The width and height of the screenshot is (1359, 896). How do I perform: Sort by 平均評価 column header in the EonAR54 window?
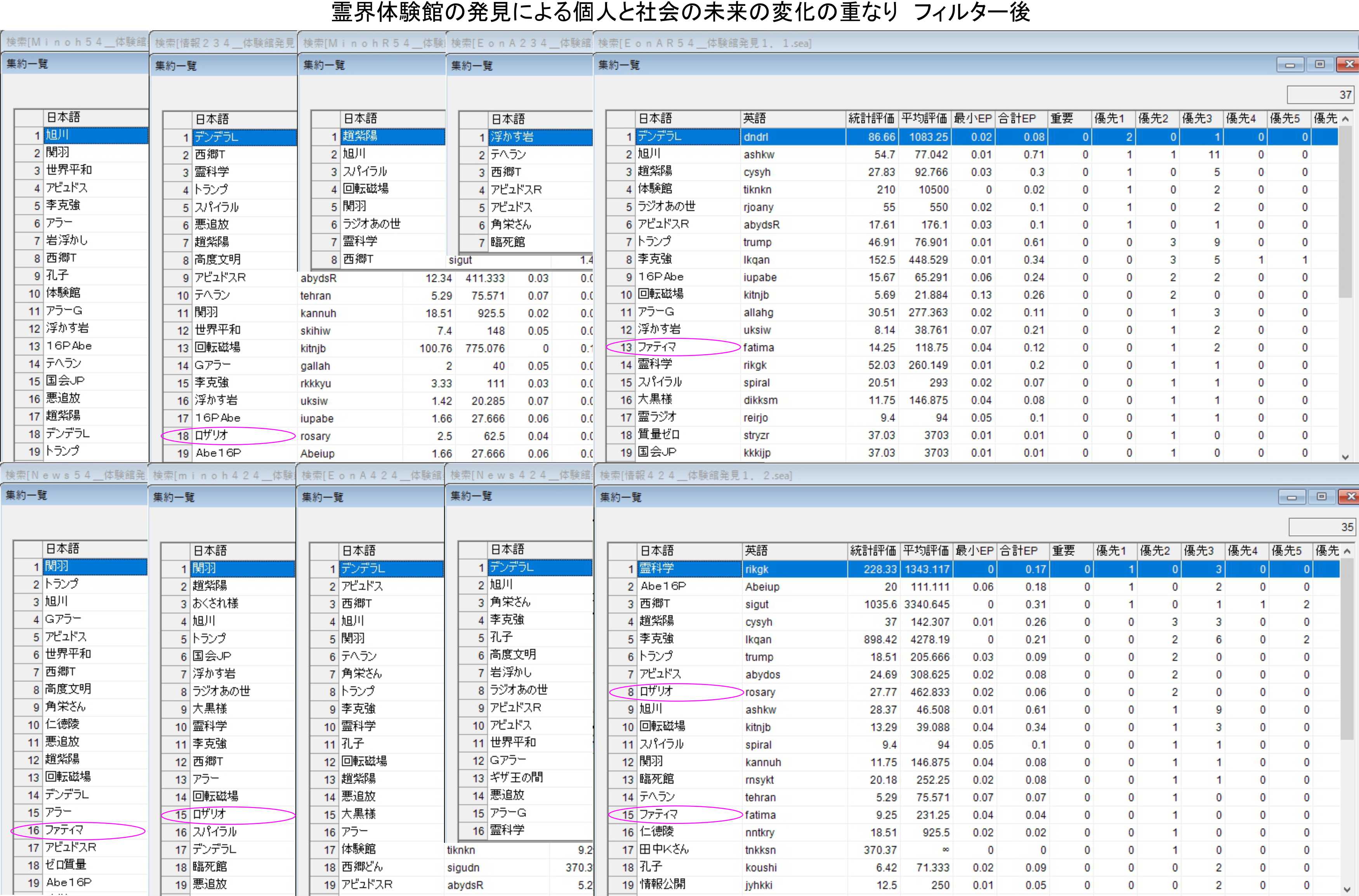pyautogui.click(x=924, y=119)
